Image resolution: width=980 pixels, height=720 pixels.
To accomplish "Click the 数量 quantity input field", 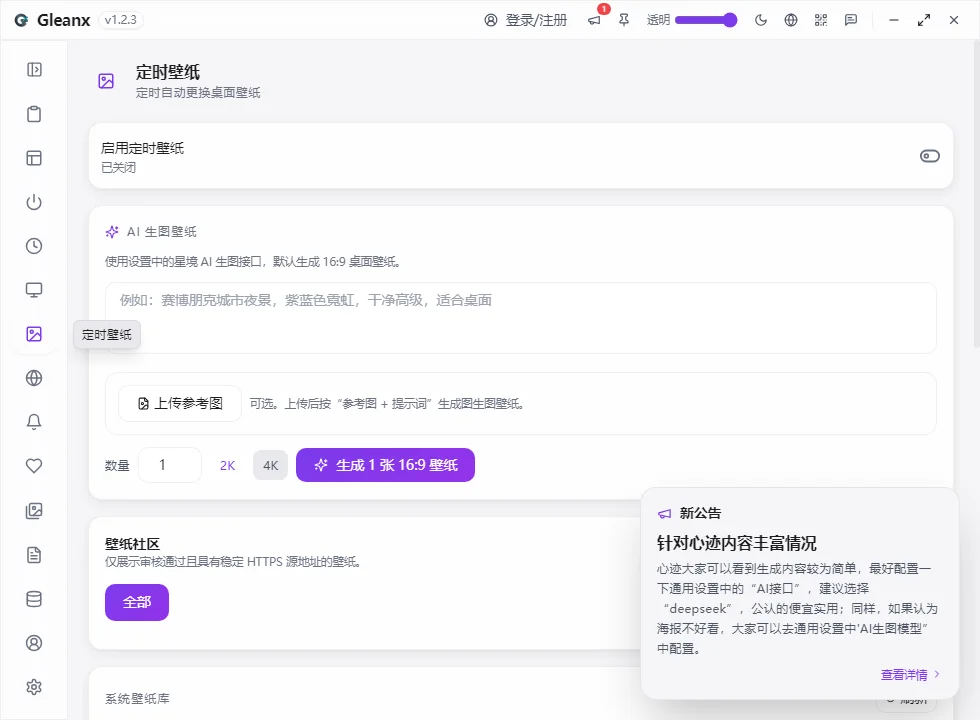I will (x=170, y=465).
